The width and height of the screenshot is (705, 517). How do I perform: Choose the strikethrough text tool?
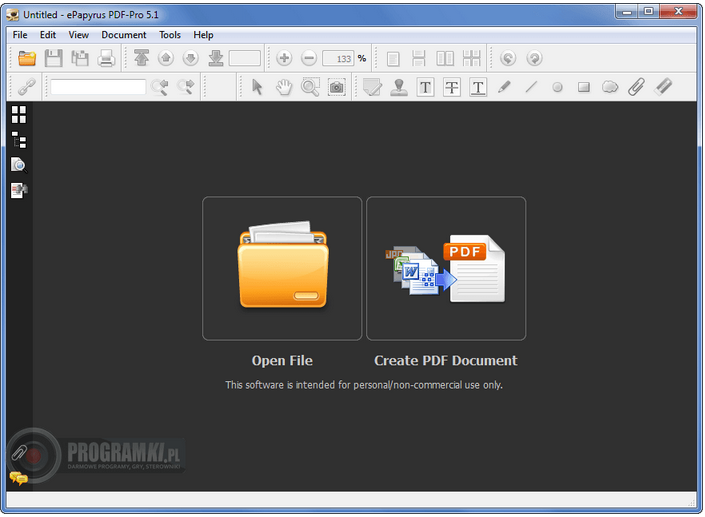click(451, 87)
